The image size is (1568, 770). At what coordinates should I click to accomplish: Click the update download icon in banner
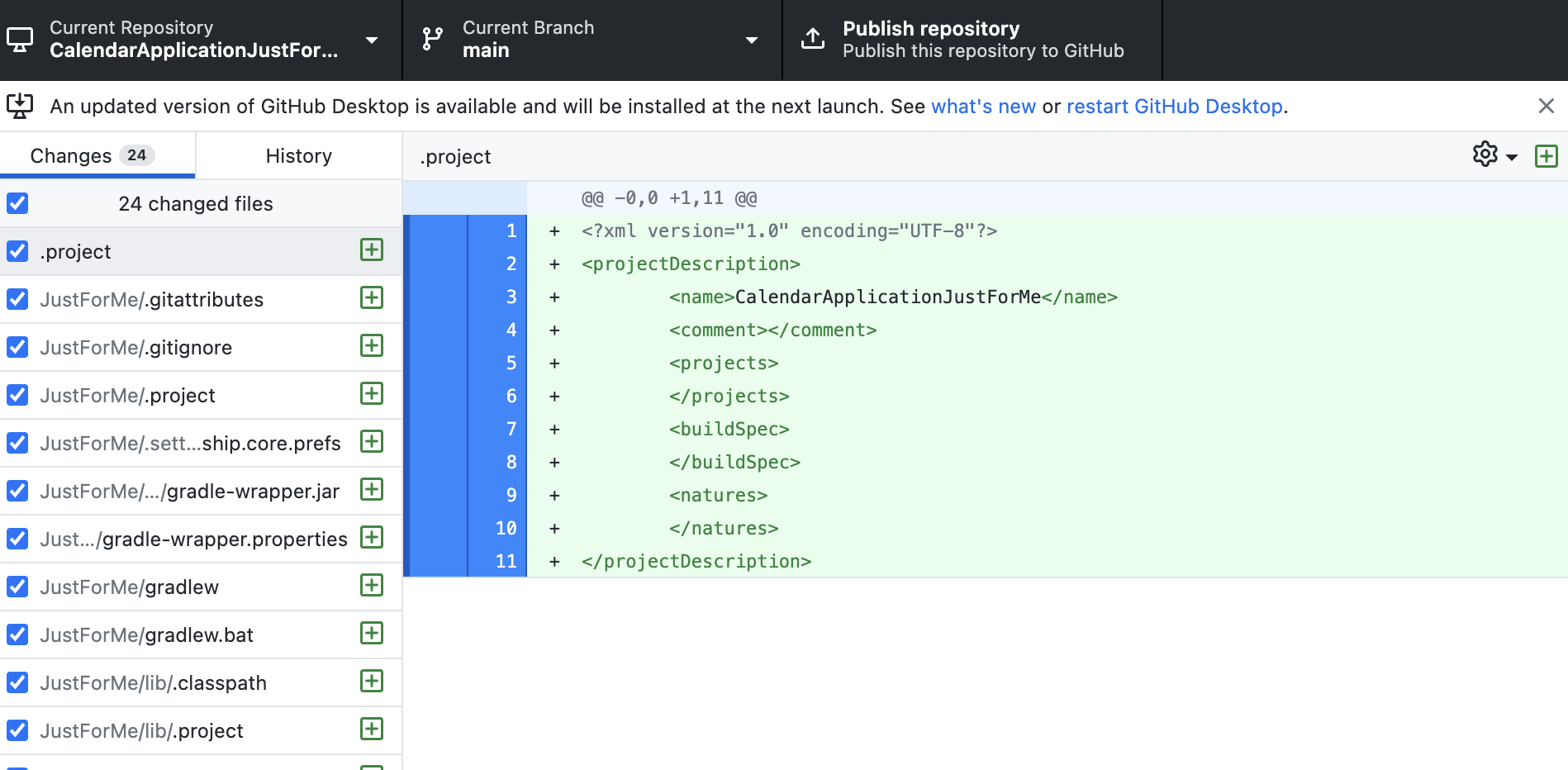pyautogui.click(x=20, y=106)
